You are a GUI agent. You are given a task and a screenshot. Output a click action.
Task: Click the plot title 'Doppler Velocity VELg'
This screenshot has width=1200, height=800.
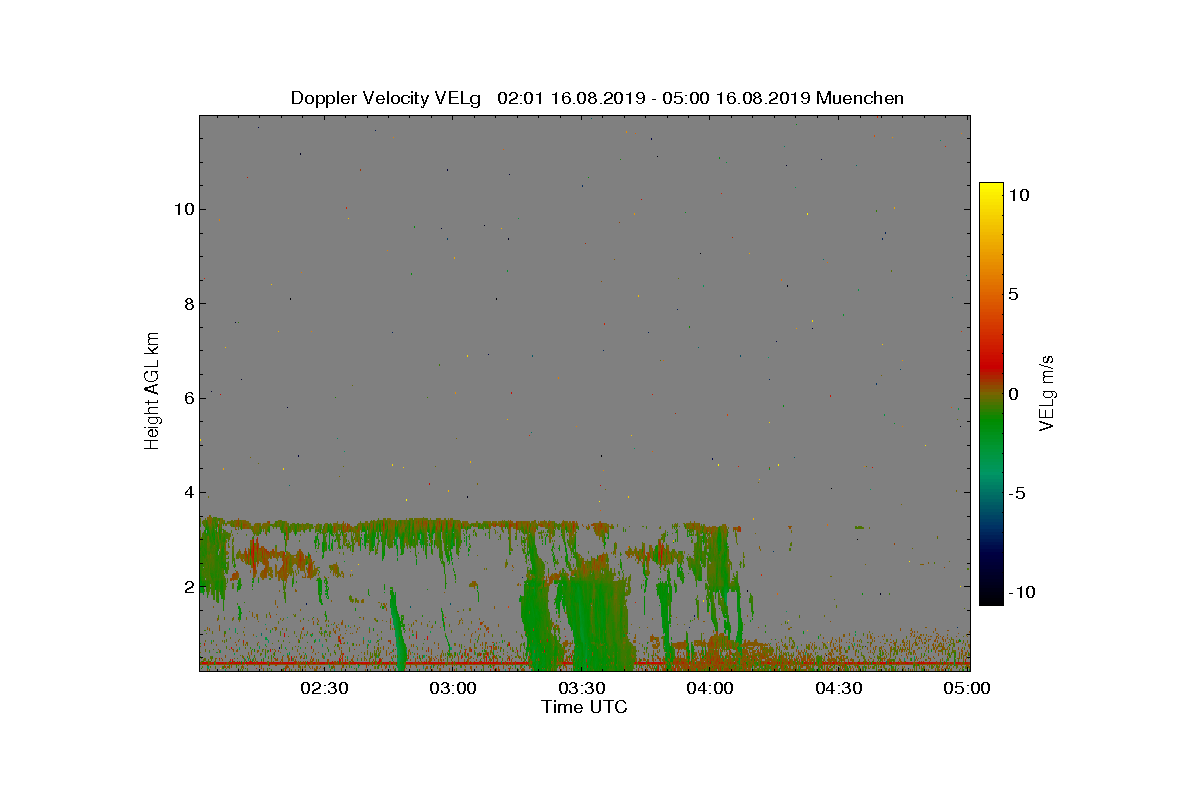(x=386, y=98)
